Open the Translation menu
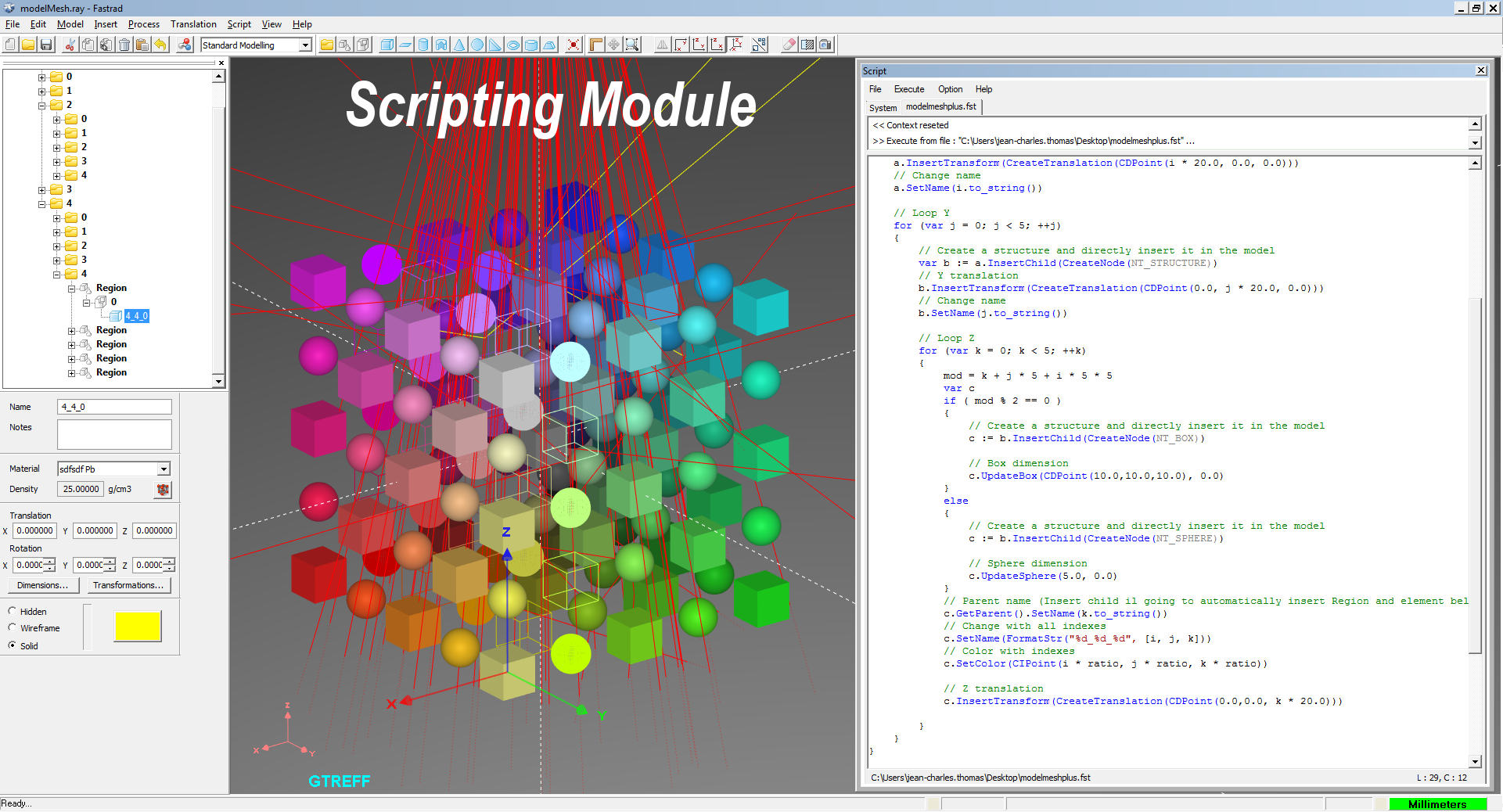Screen dimensions: 1503x812 pos(193,24)
